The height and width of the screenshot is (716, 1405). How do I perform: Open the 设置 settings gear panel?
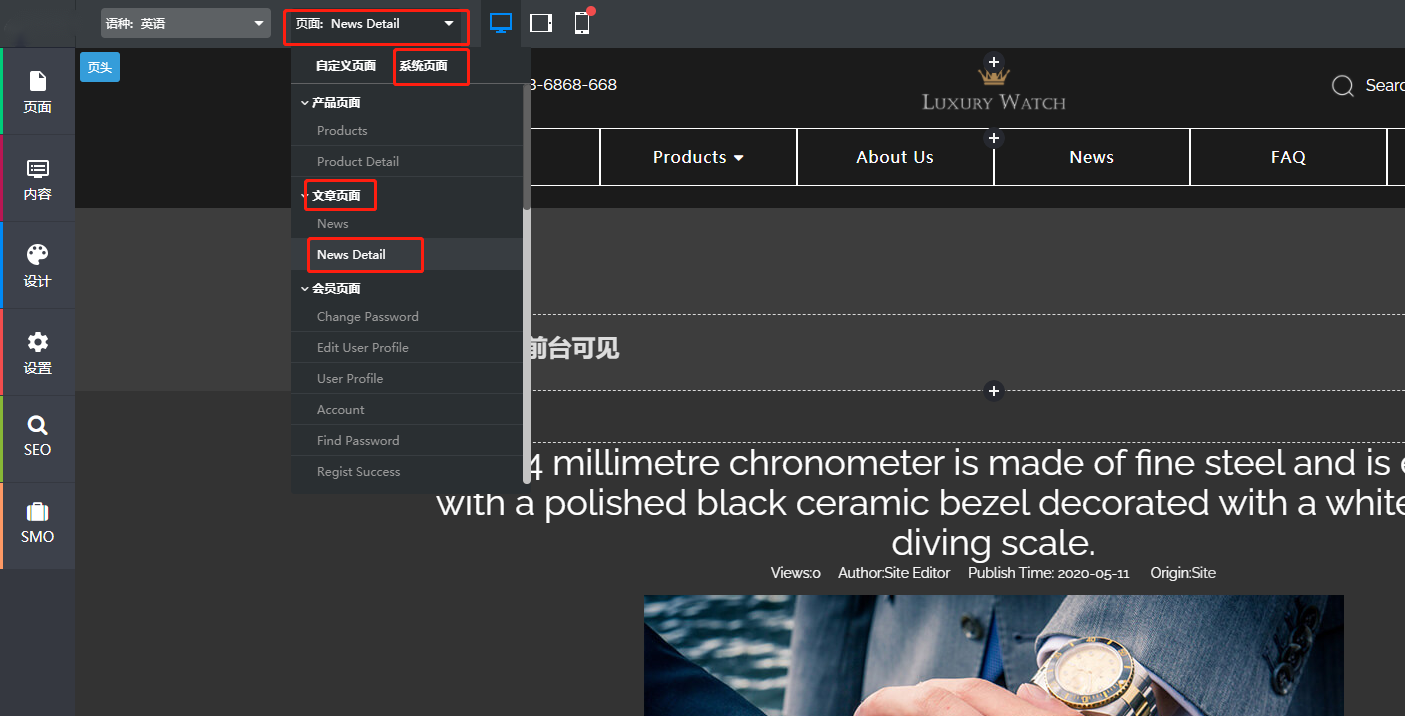pos(37,352)
